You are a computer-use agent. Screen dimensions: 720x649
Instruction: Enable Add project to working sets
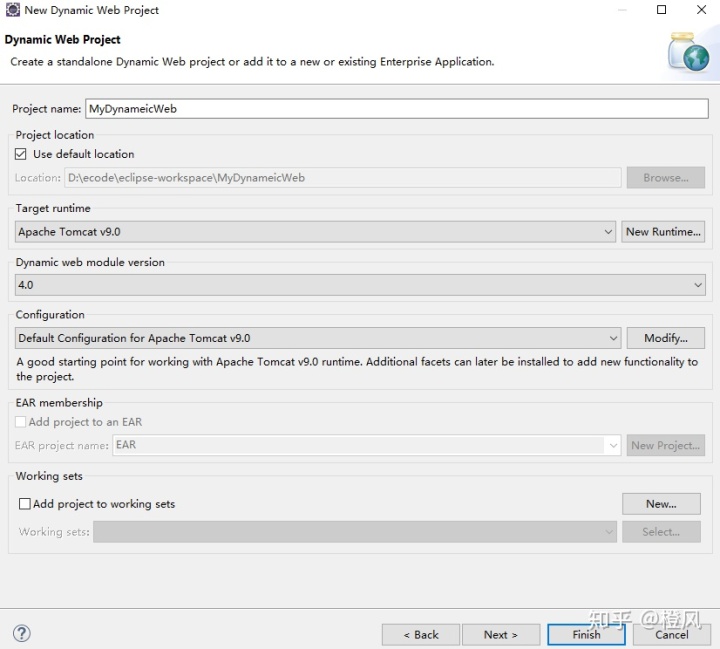[x=25, y=504]
